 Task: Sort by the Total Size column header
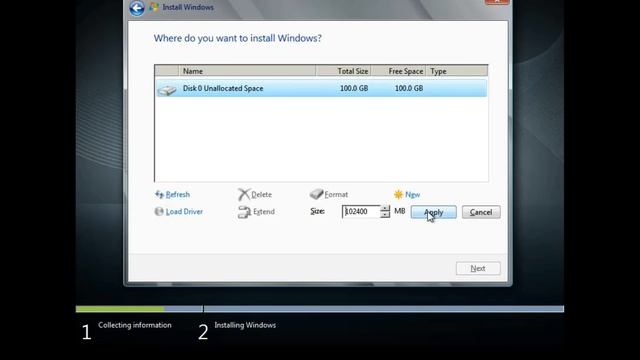(343, 71)
